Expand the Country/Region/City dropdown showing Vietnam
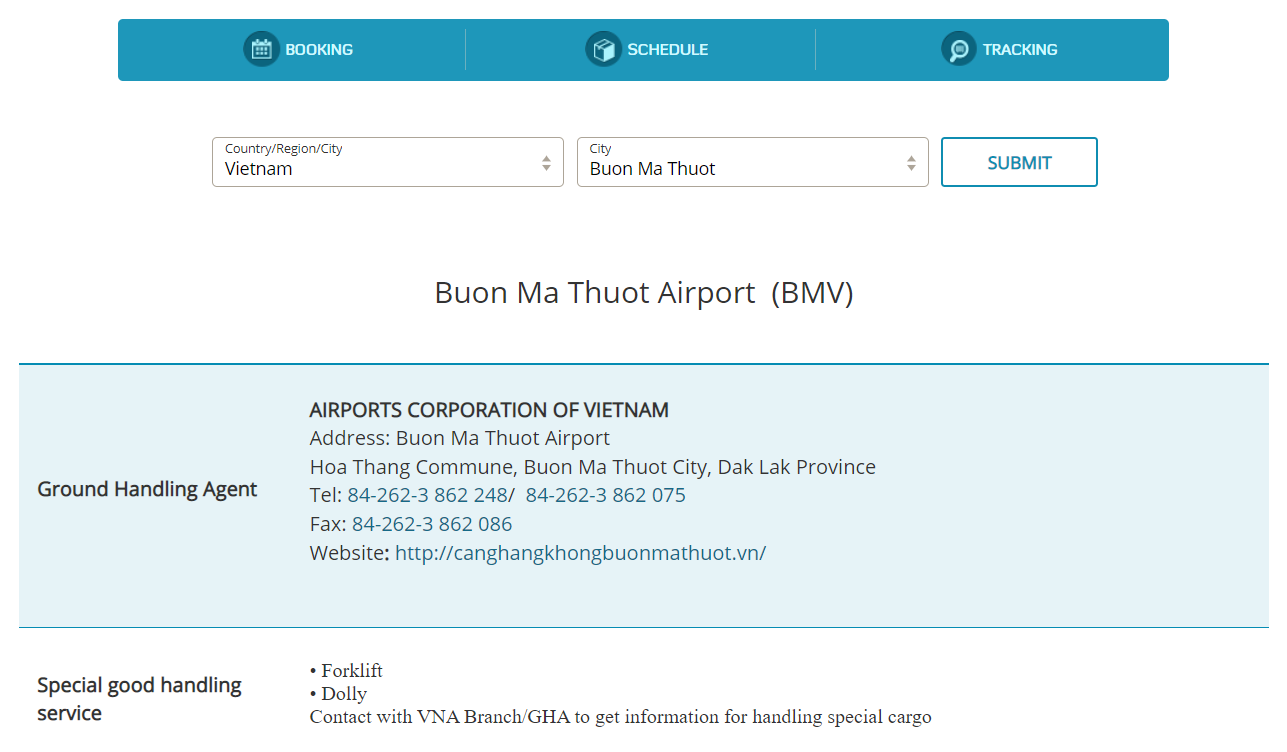1287x752 pixels. pyautogui.click(x=388, y=162)
